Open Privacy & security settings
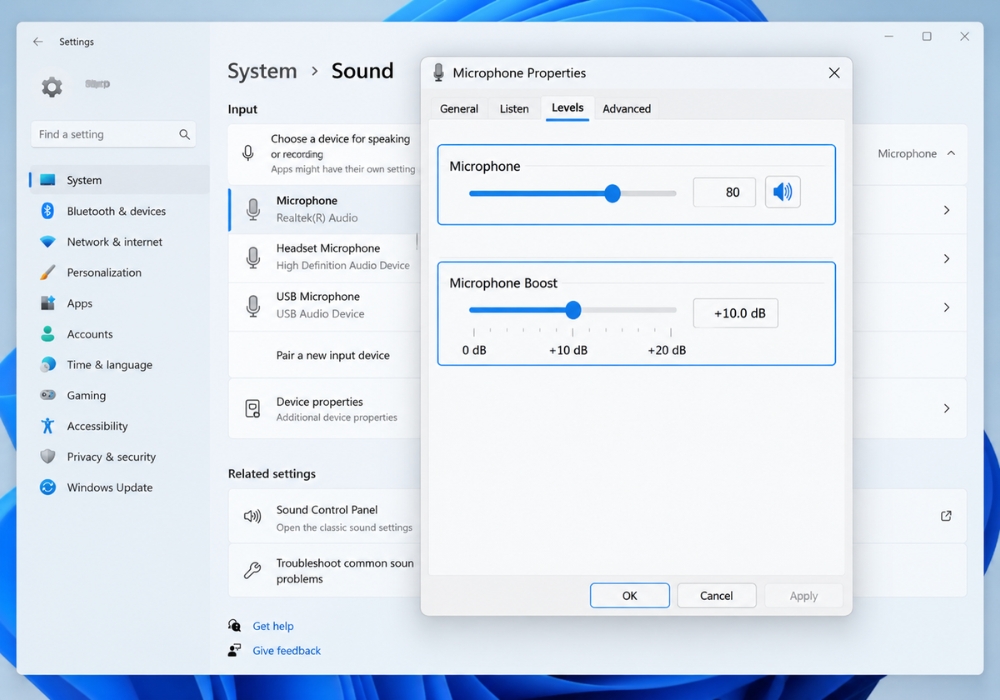1000x700 pixels. pyautogui.click(x=118, y=456)
